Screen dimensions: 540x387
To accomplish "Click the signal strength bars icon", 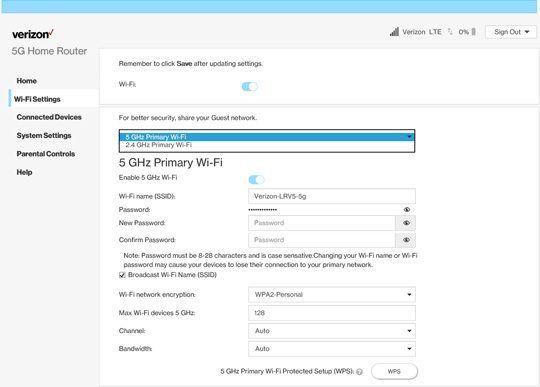I will (394, 32).
